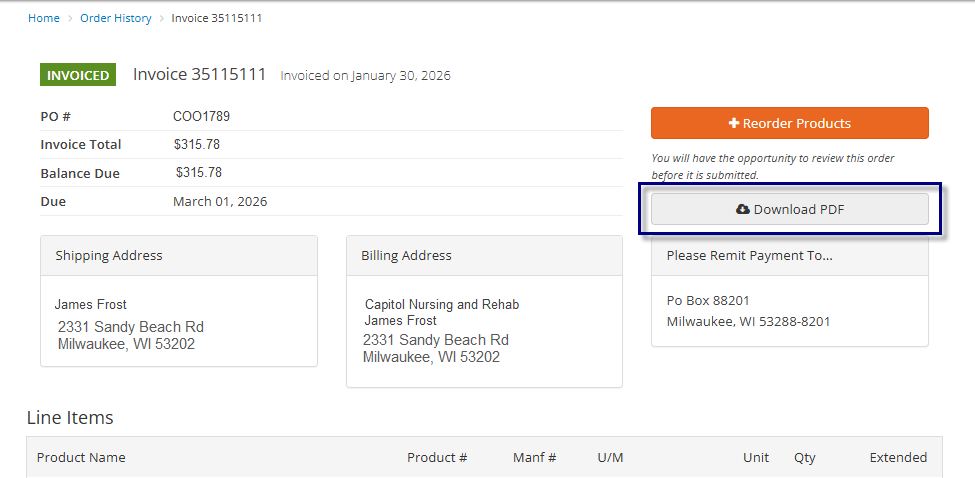Screen dimensions: 975x478
Task: Click the Invoice Total value $315.78
Action: 196,144
